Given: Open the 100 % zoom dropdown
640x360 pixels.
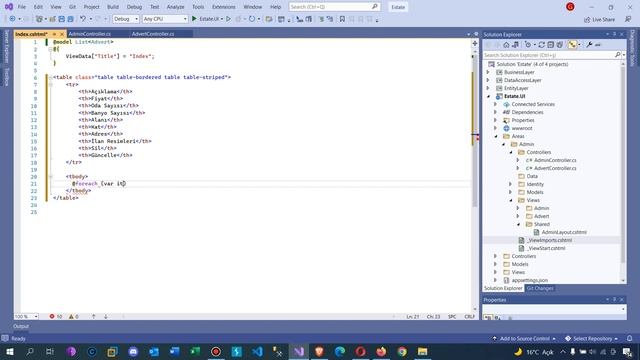Looking at the screenshot, I should tap(26, 316).
